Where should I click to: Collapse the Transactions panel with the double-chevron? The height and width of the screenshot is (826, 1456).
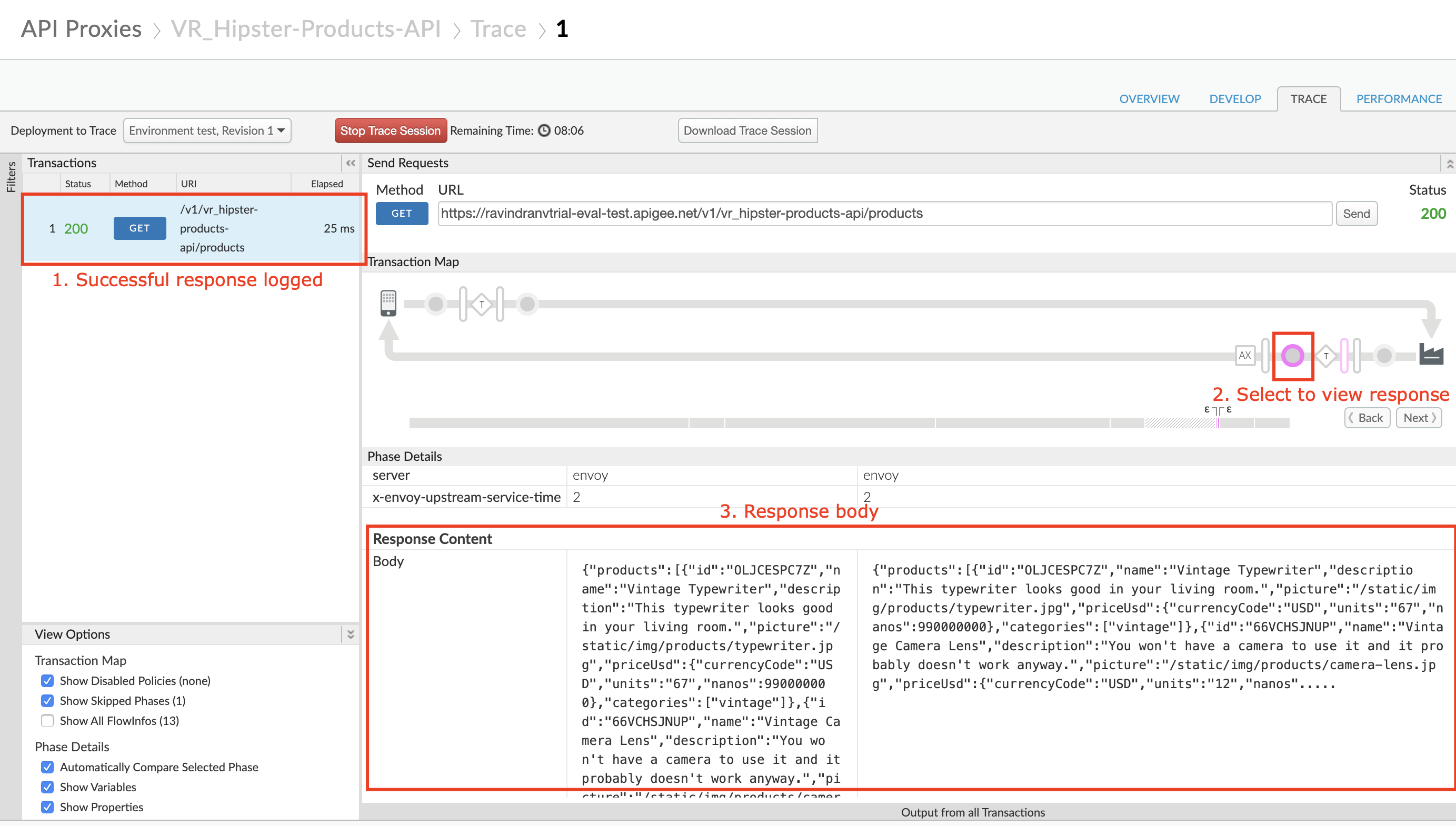tap(351, 164)
